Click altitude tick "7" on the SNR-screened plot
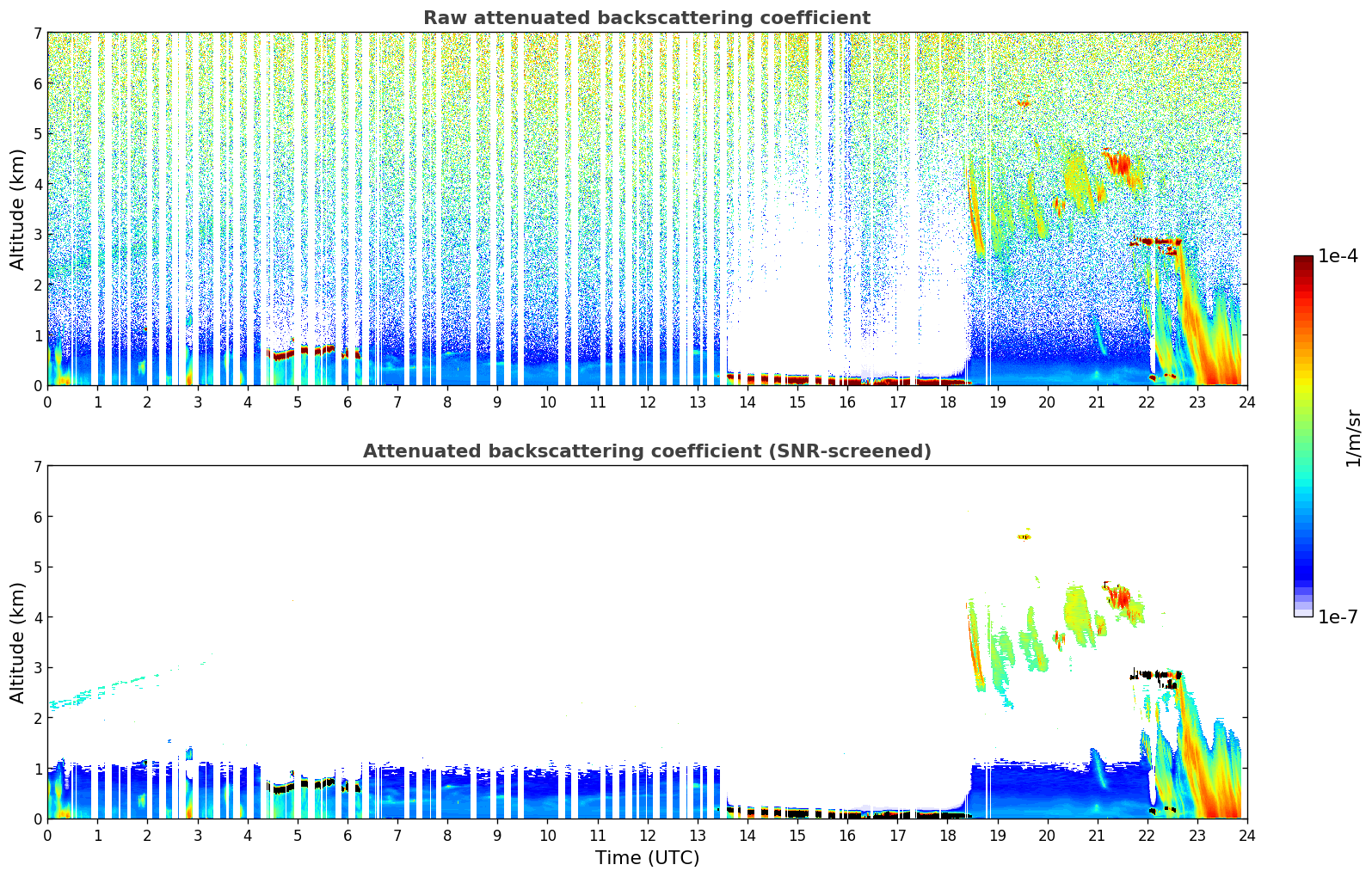The image size is (1372, 877). [37, 467]
